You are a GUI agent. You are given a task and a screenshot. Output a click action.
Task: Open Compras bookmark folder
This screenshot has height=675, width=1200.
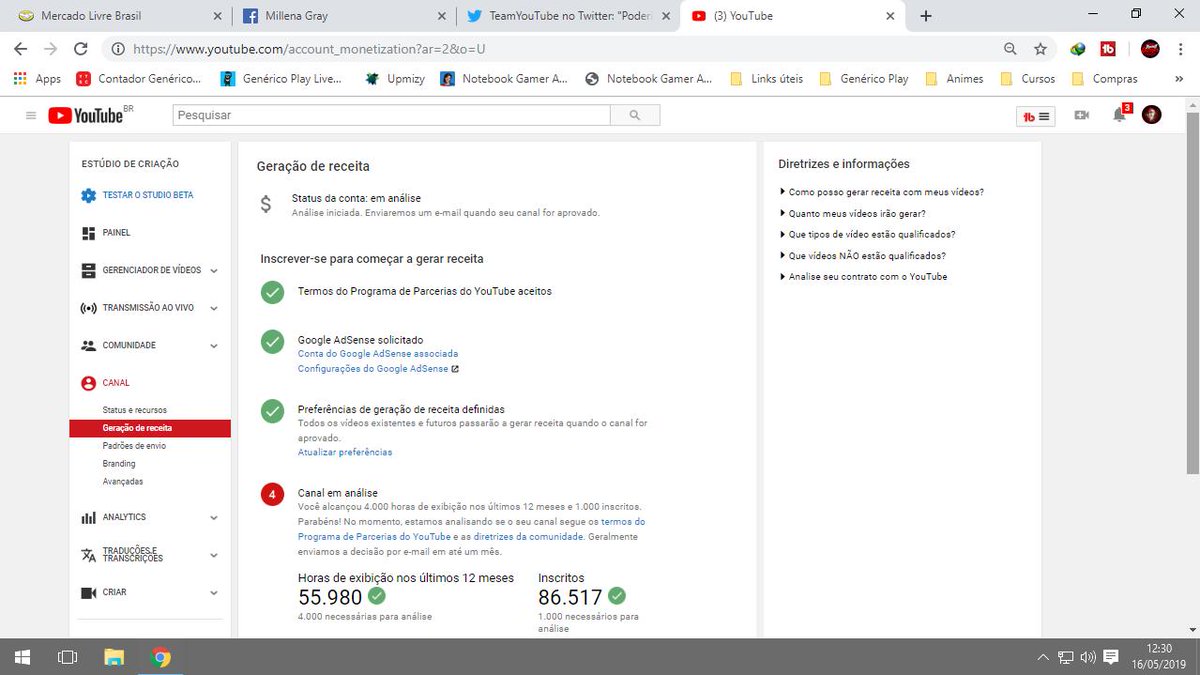[x=1104, y=78]
